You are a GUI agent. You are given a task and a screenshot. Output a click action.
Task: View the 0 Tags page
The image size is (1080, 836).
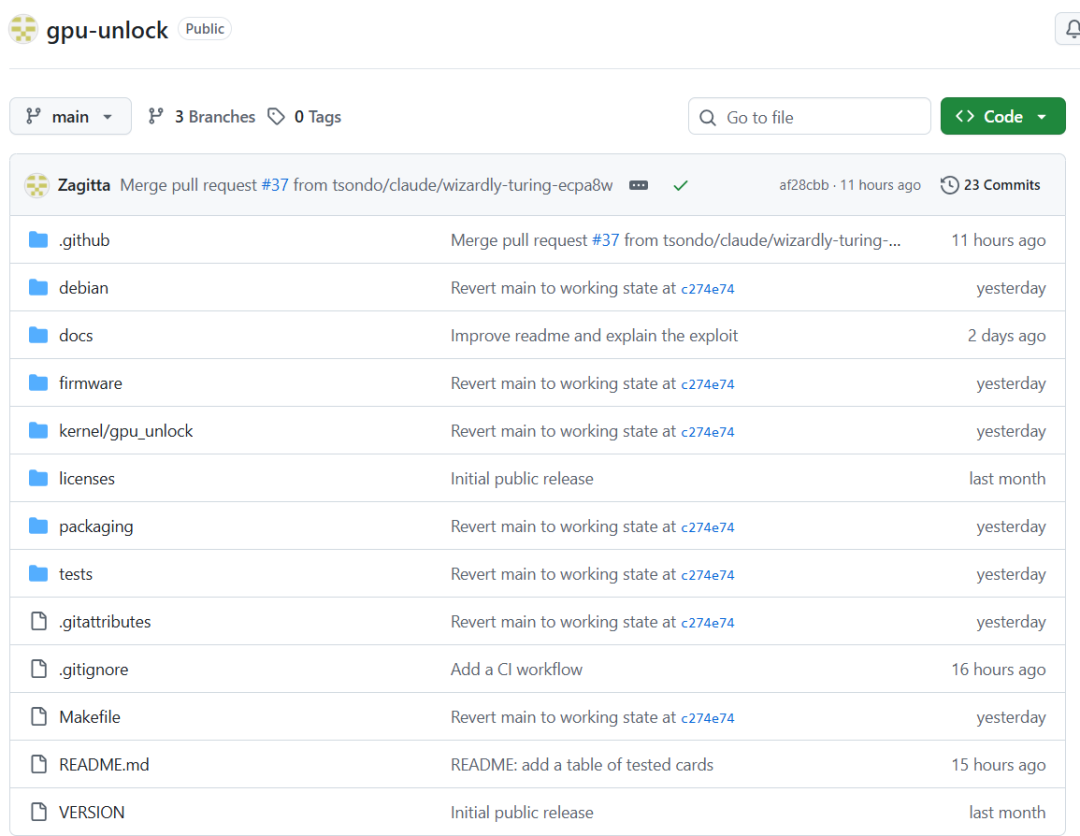tap(304, 116)
